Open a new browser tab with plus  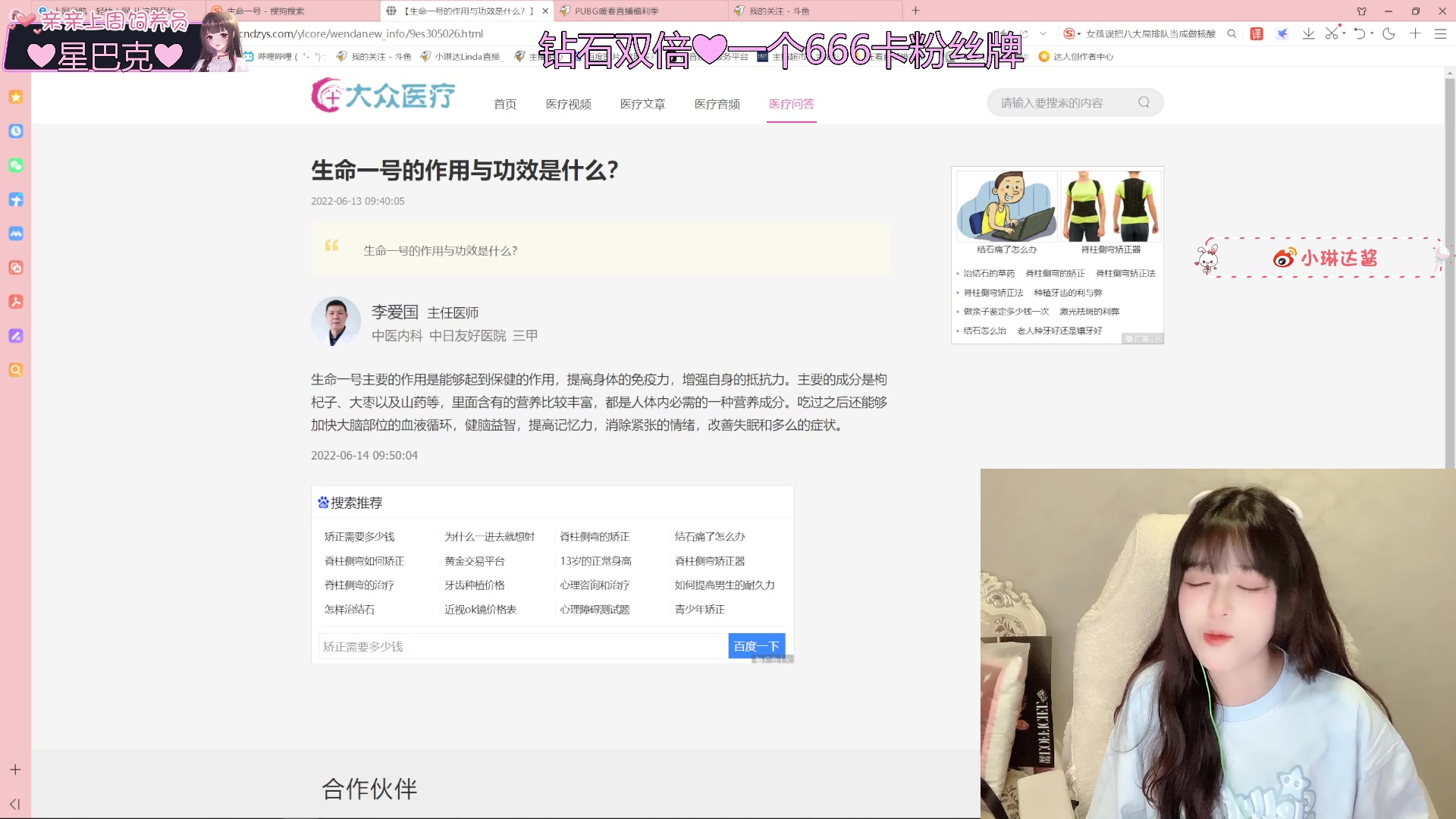[915, 11]
